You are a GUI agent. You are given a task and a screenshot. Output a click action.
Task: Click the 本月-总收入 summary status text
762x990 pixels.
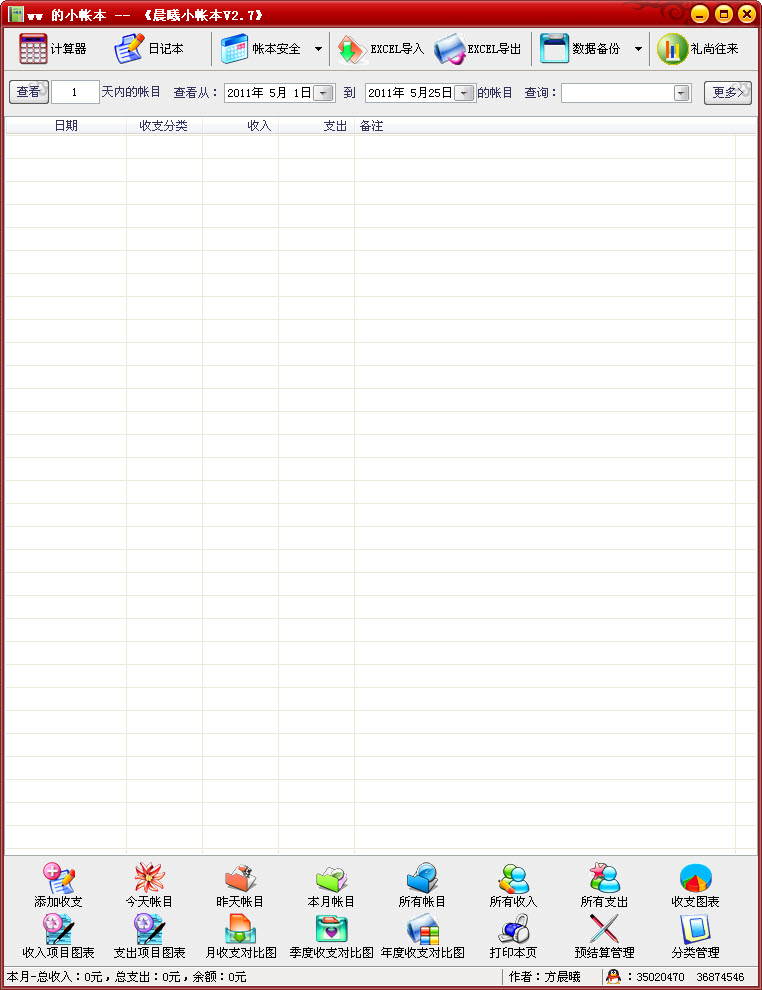pos(126,977)
